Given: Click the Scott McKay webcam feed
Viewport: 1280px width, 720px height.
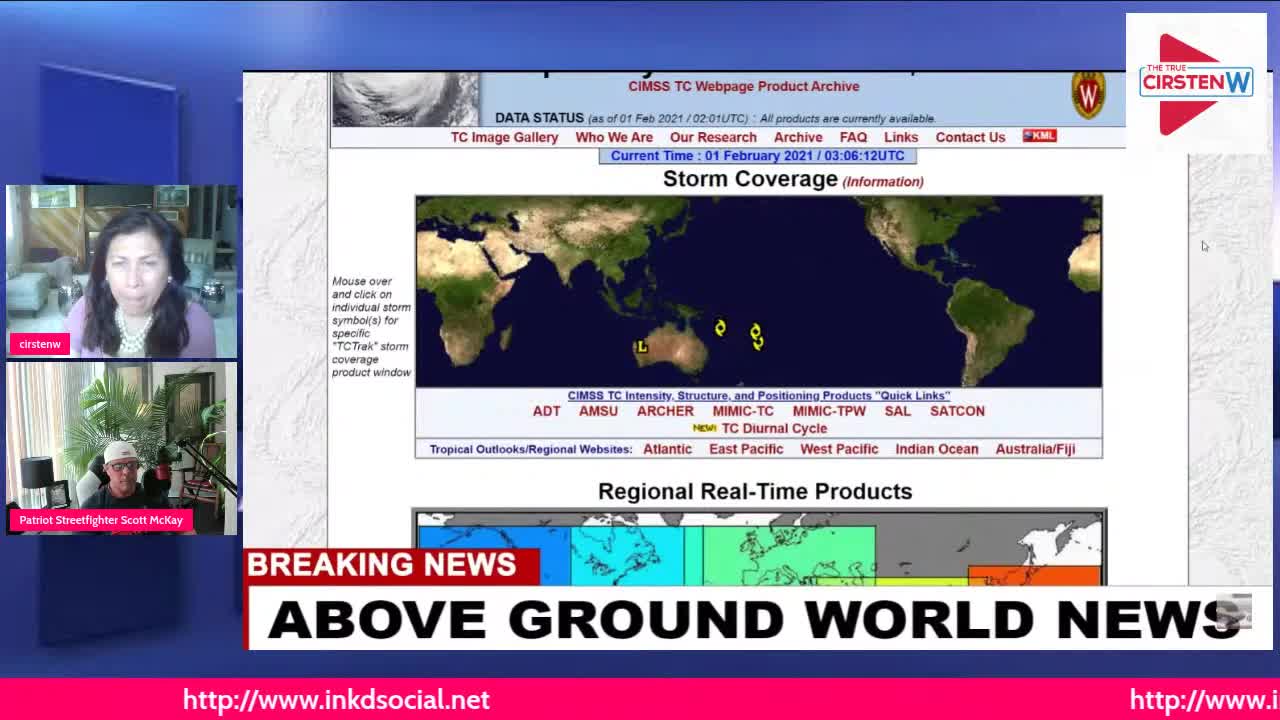Looking at the screenshot, I should pyautogui.click(x=122, y=448).
